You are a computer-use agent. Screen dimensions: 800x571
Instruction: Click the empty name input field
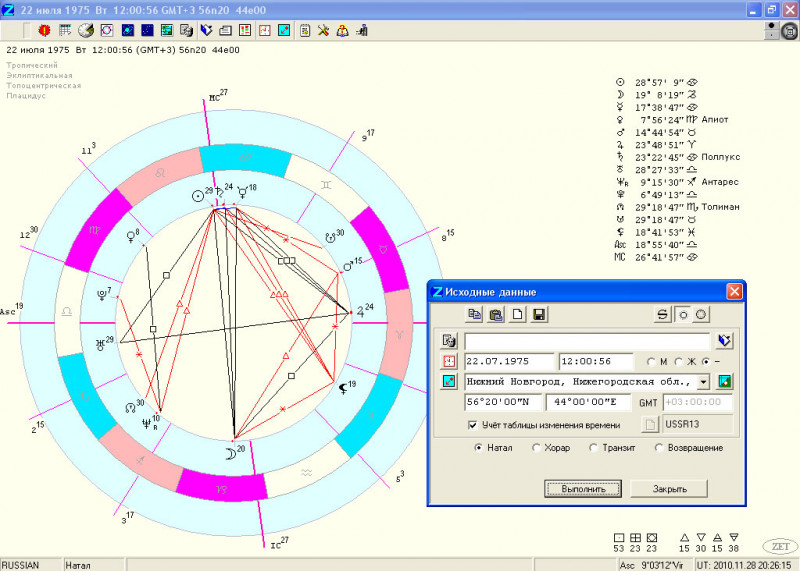point(587,341)
